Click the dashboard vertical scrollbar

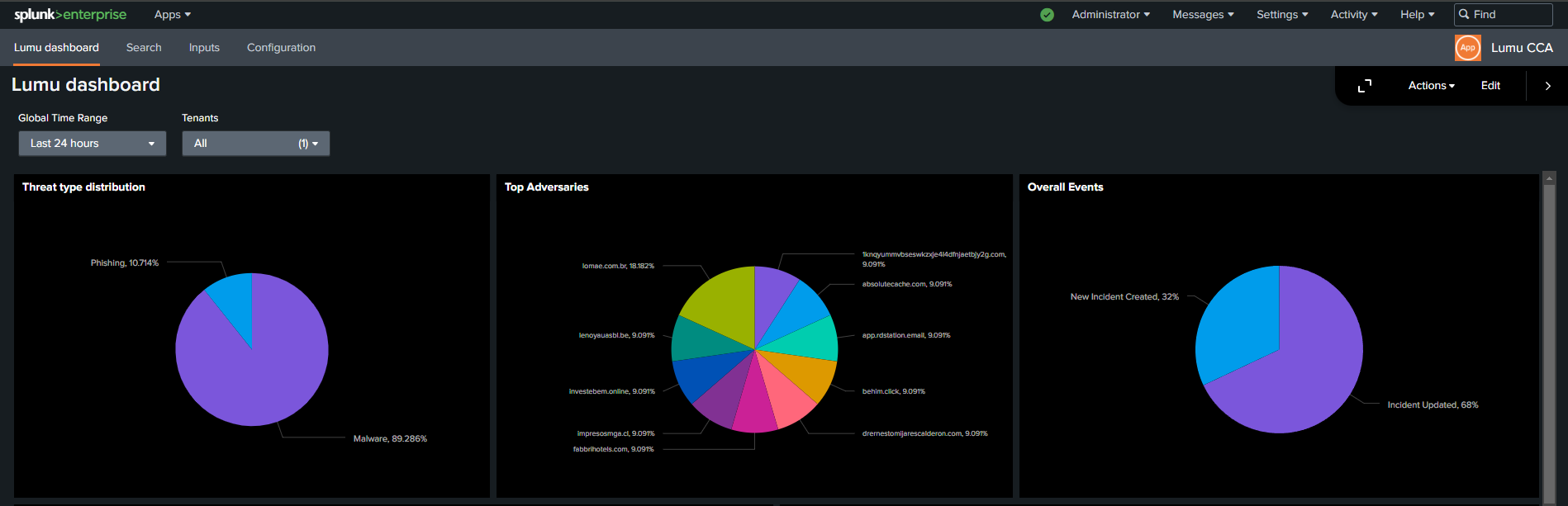(1549, 330)
